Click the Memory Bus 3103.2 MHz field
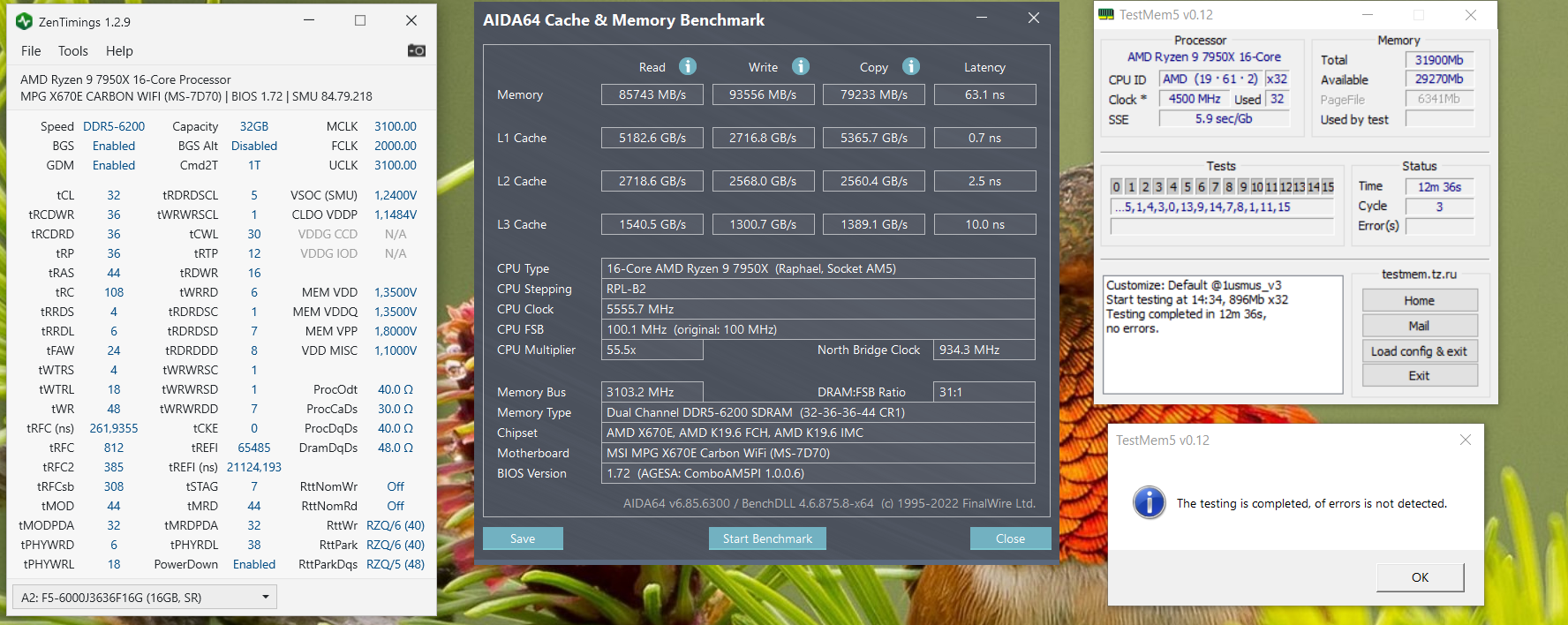1568x625 pixels. (x=652, y=392)
